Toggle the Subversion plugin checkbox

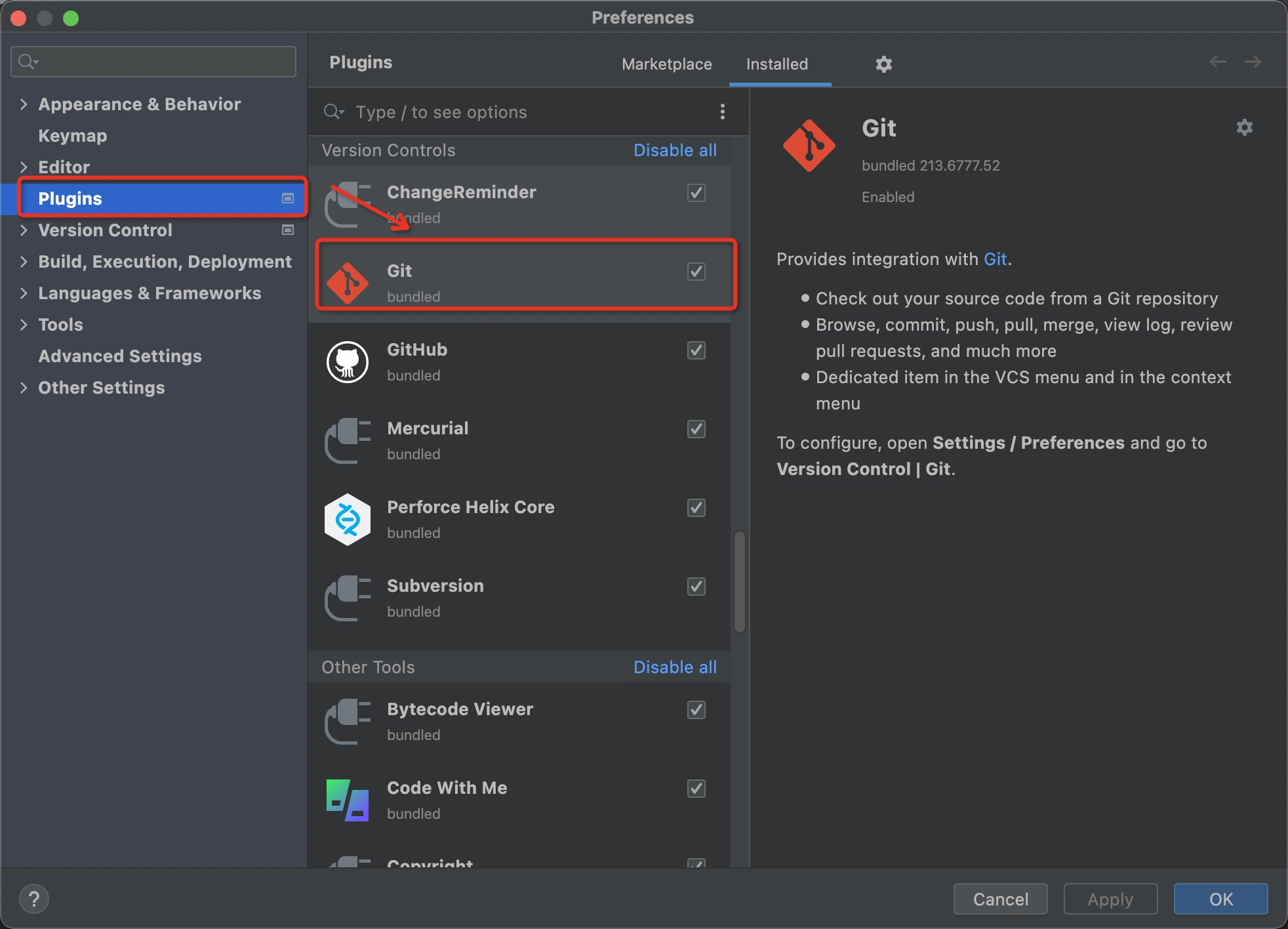click(x=696, y=587)
